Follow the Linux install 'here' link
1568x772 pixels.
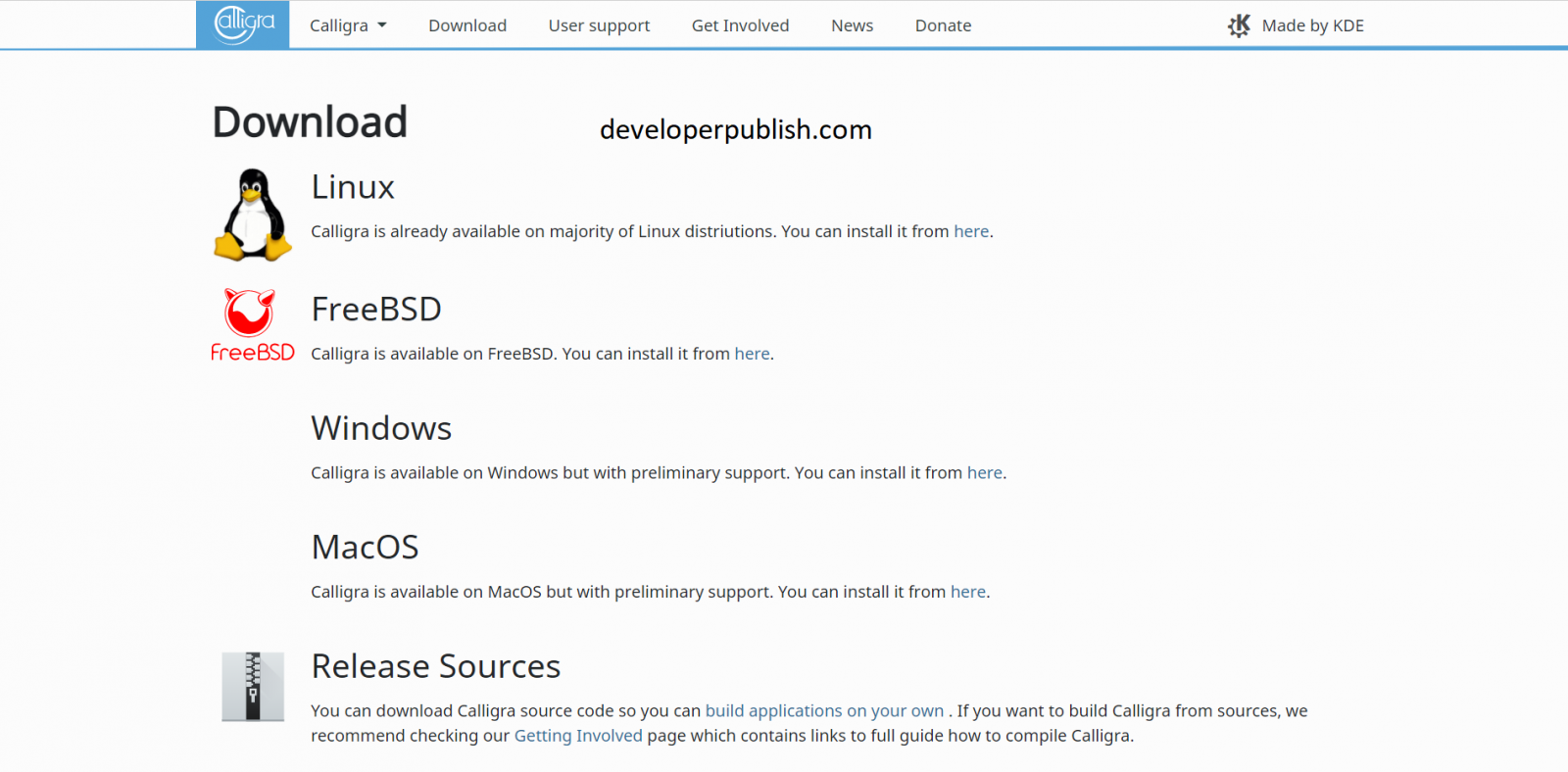pyautogui.click(x=971, y=231)
